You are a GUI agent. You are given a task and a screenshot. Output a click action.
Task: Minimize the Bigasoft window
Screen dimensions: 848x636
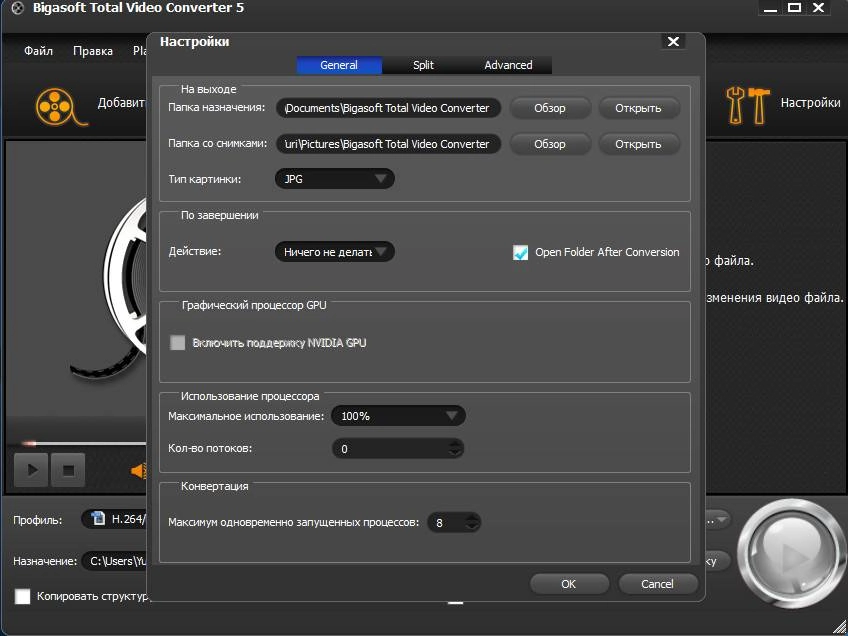click(x=770, y=9)
